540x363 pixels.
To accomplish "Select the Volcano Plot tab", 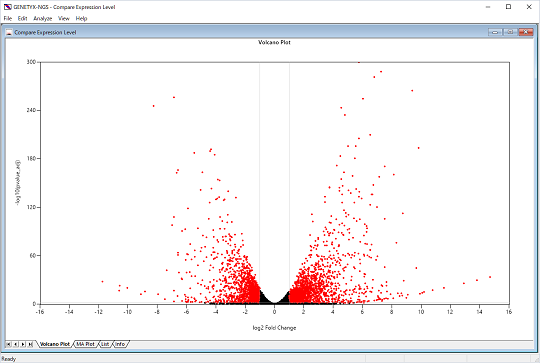I will point(55,344).
